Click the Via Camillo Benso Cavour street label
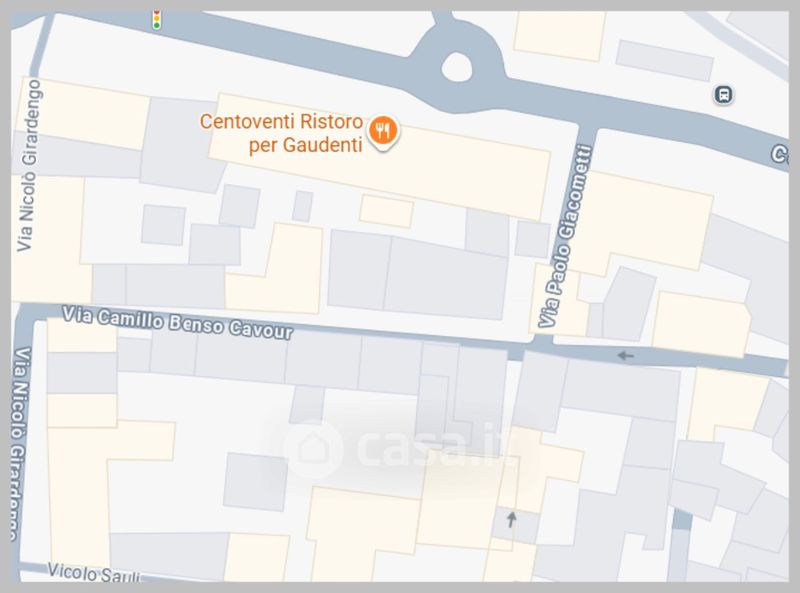Screen dimensions: 800x593 (x=178, y=323)
